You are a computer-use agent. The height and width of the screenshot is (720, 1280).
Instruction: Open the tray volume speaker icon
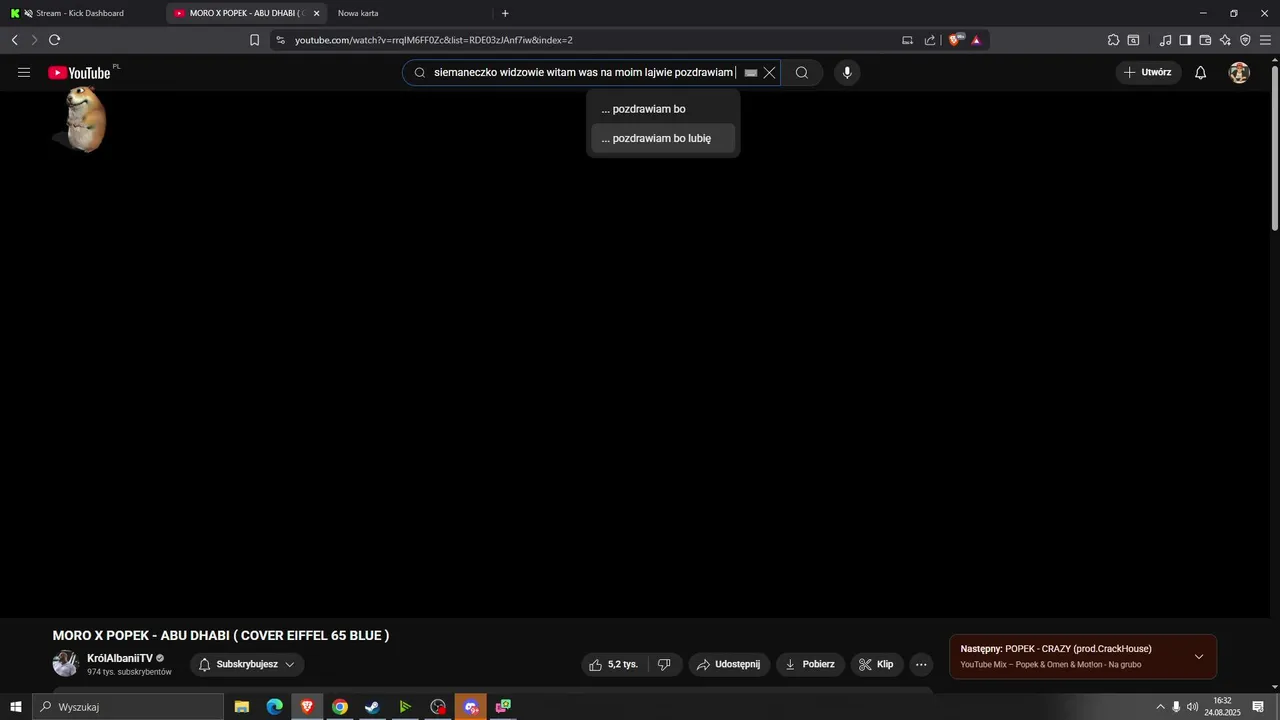click(x=1192, y=707)
